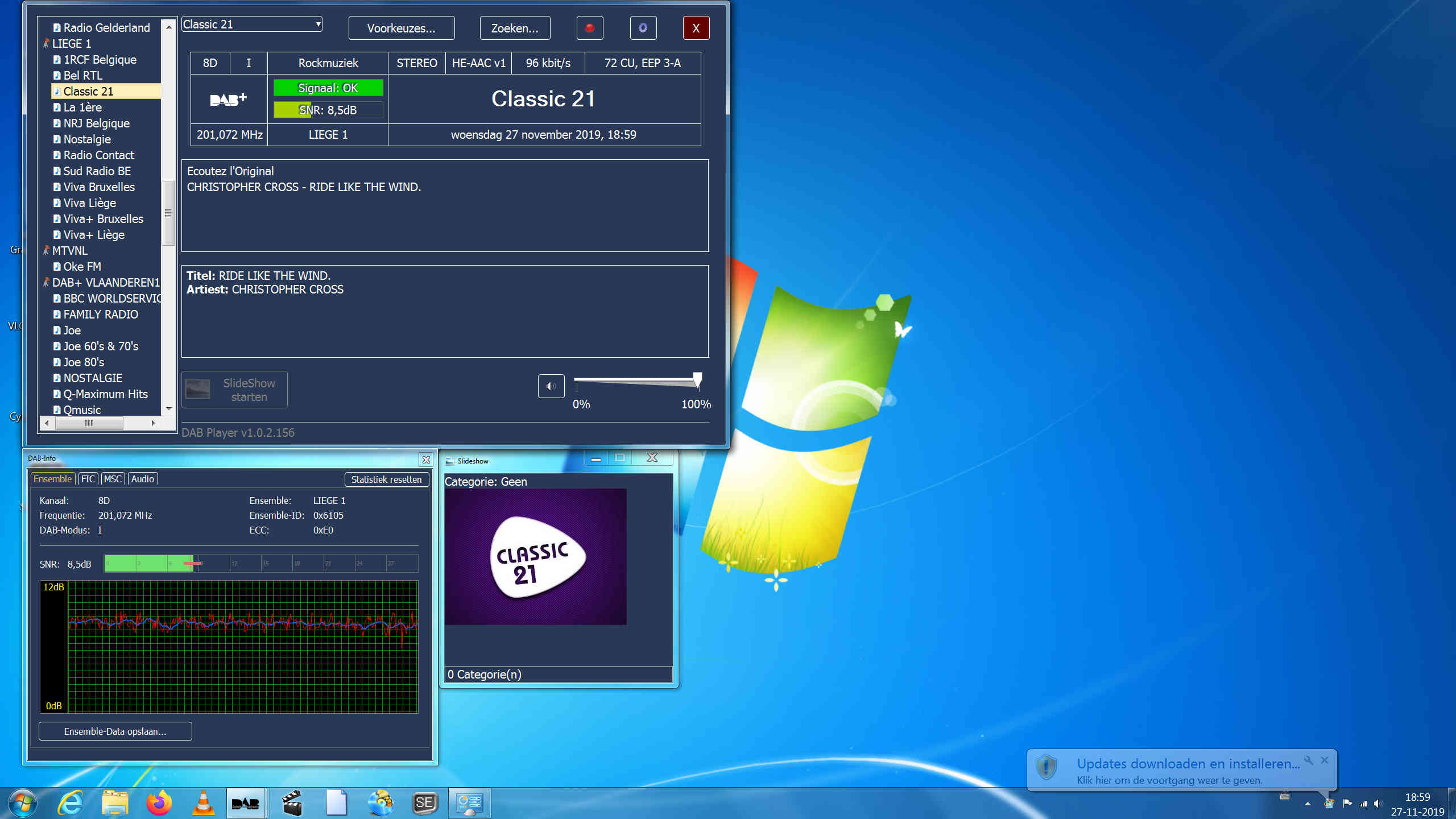Click the system tray volume icon

click(x=1379, y=804)
